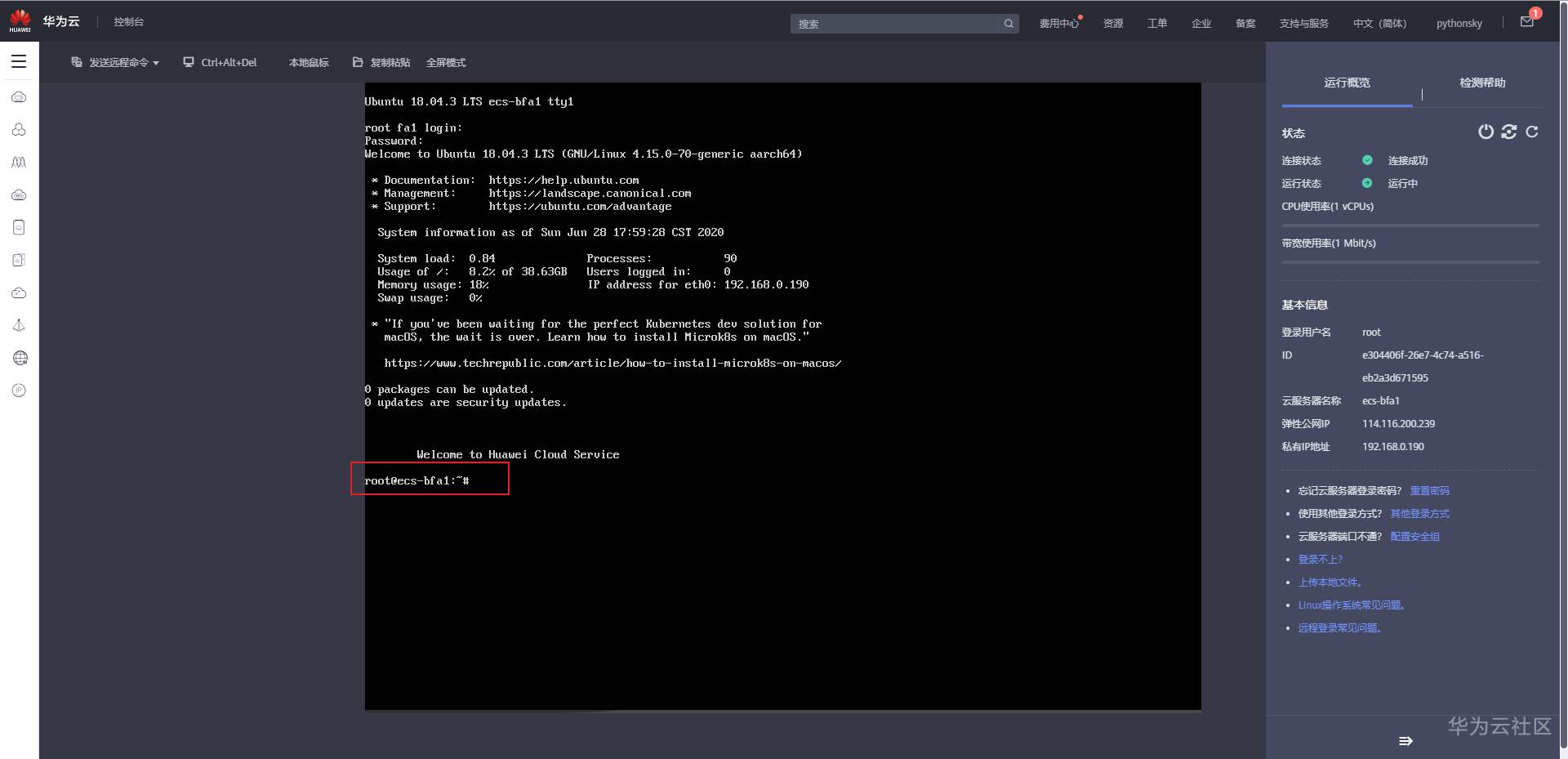The image size is (1568, 759).
Task: Open the Linux操作系统常见问题 link
Action: [x=1352, y=605]
